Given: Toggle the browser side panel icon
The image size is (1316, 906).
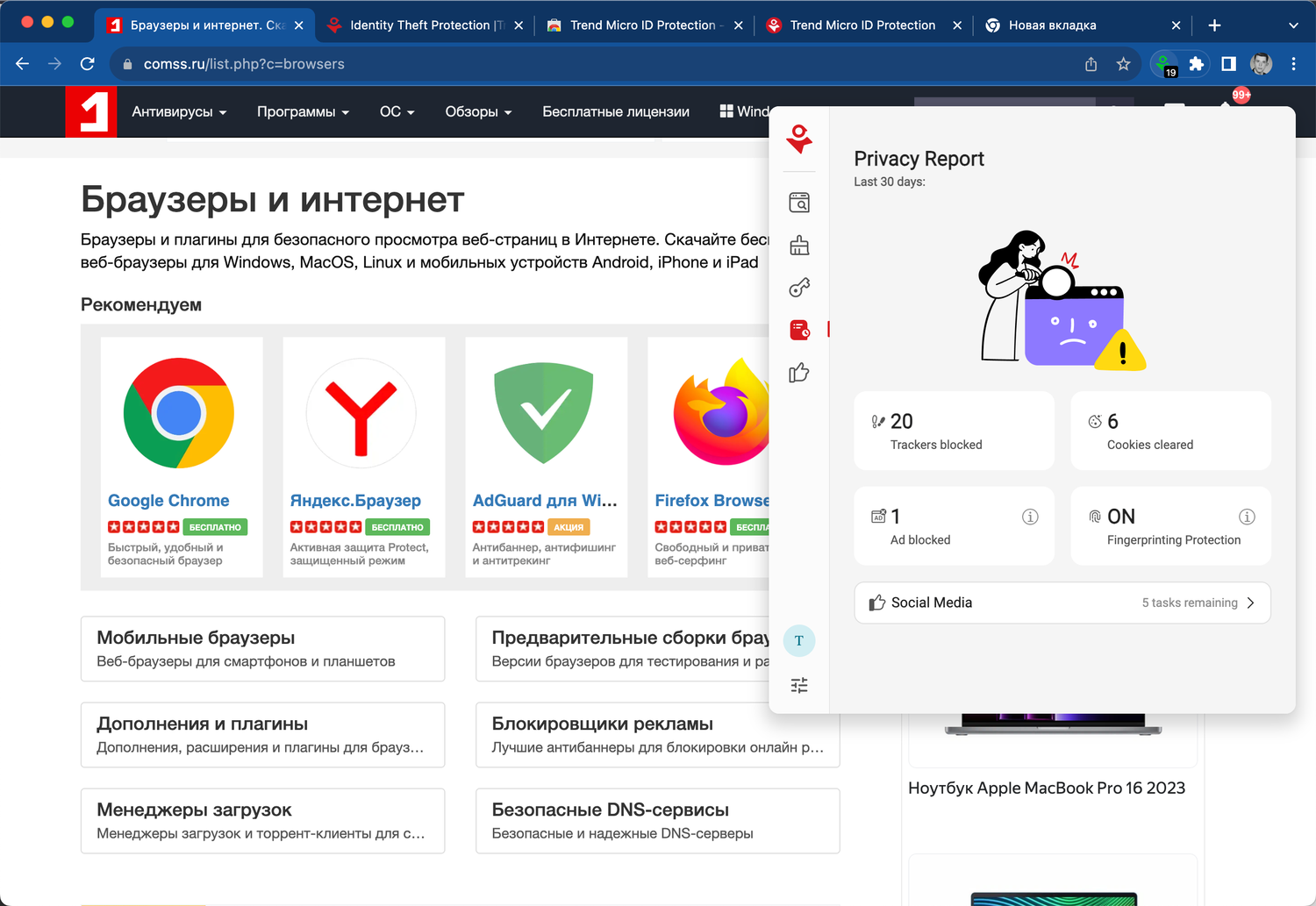Looking at the screenshot, I should point(1228,64).
